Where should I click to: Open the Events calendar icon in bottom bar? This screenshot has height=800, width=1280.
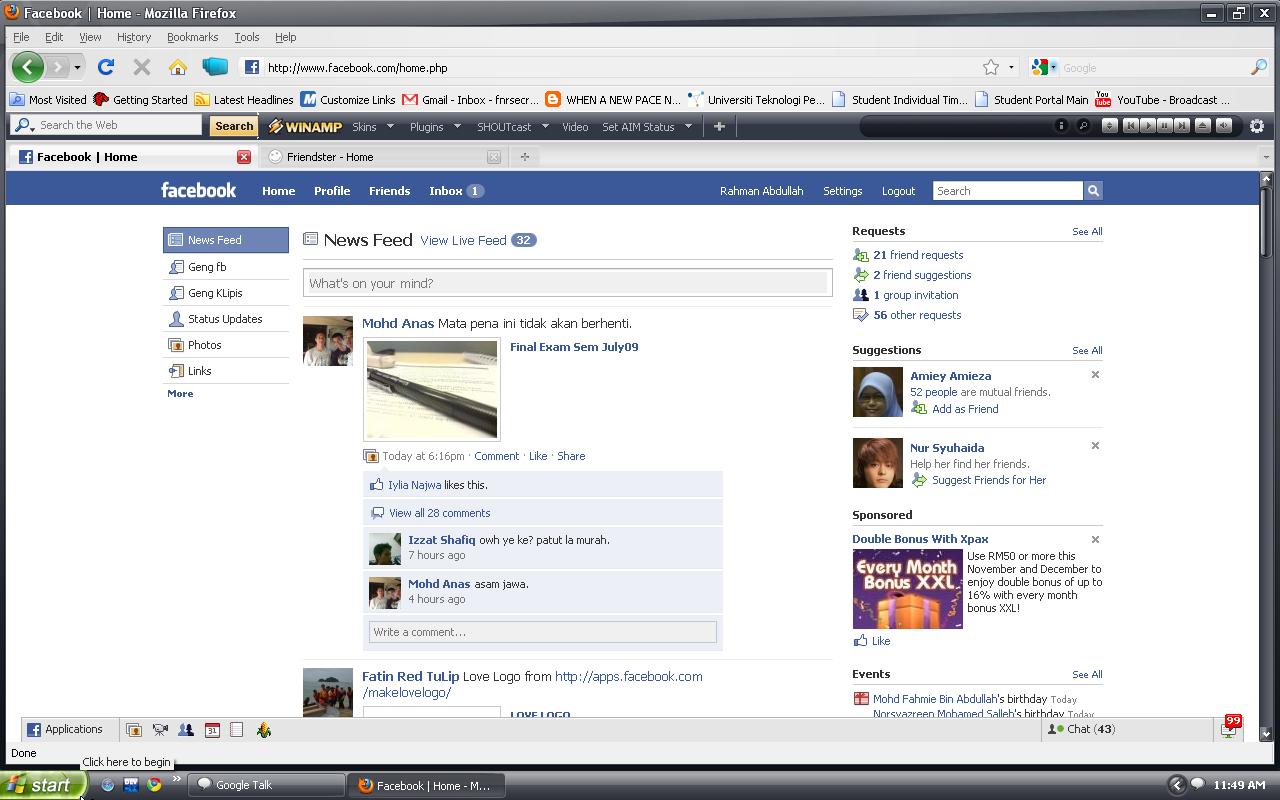click(212, 730)
